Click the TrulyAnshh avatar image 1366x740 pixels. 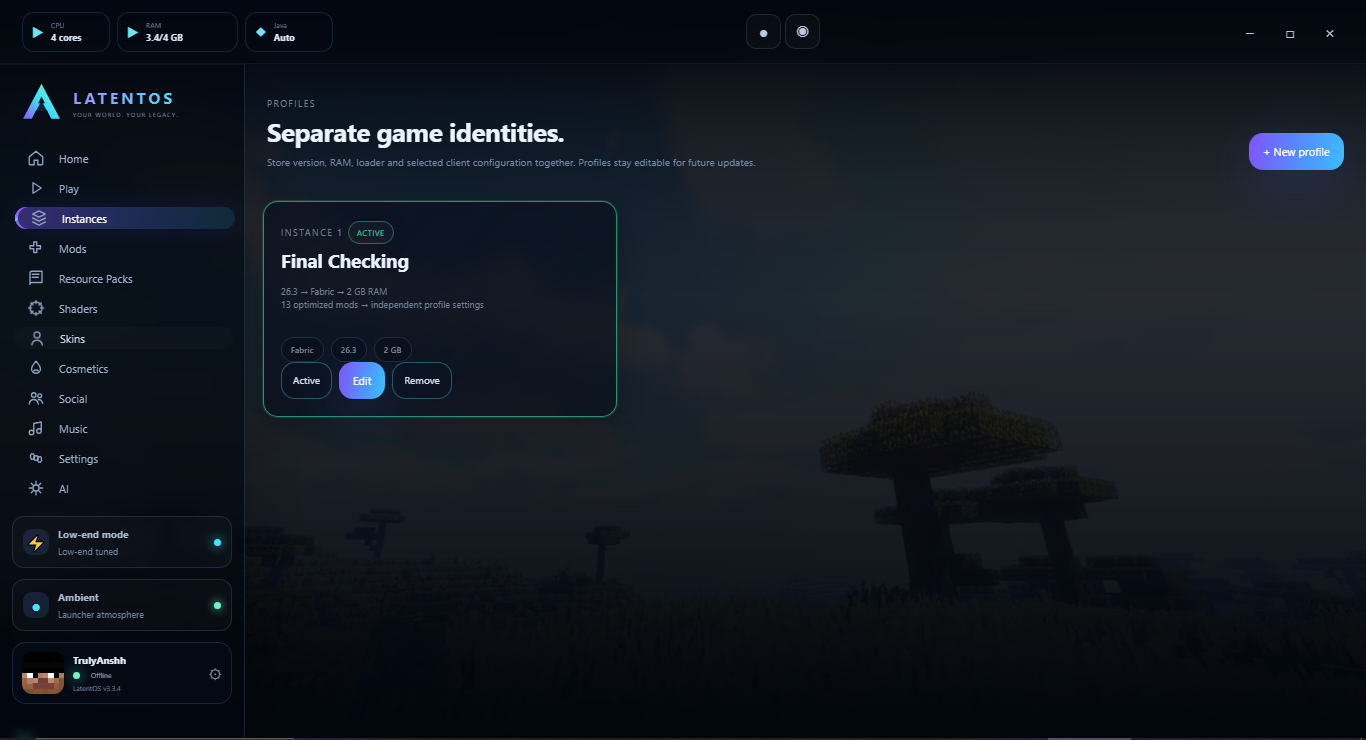pyautogui.click(x=43, y=673)
